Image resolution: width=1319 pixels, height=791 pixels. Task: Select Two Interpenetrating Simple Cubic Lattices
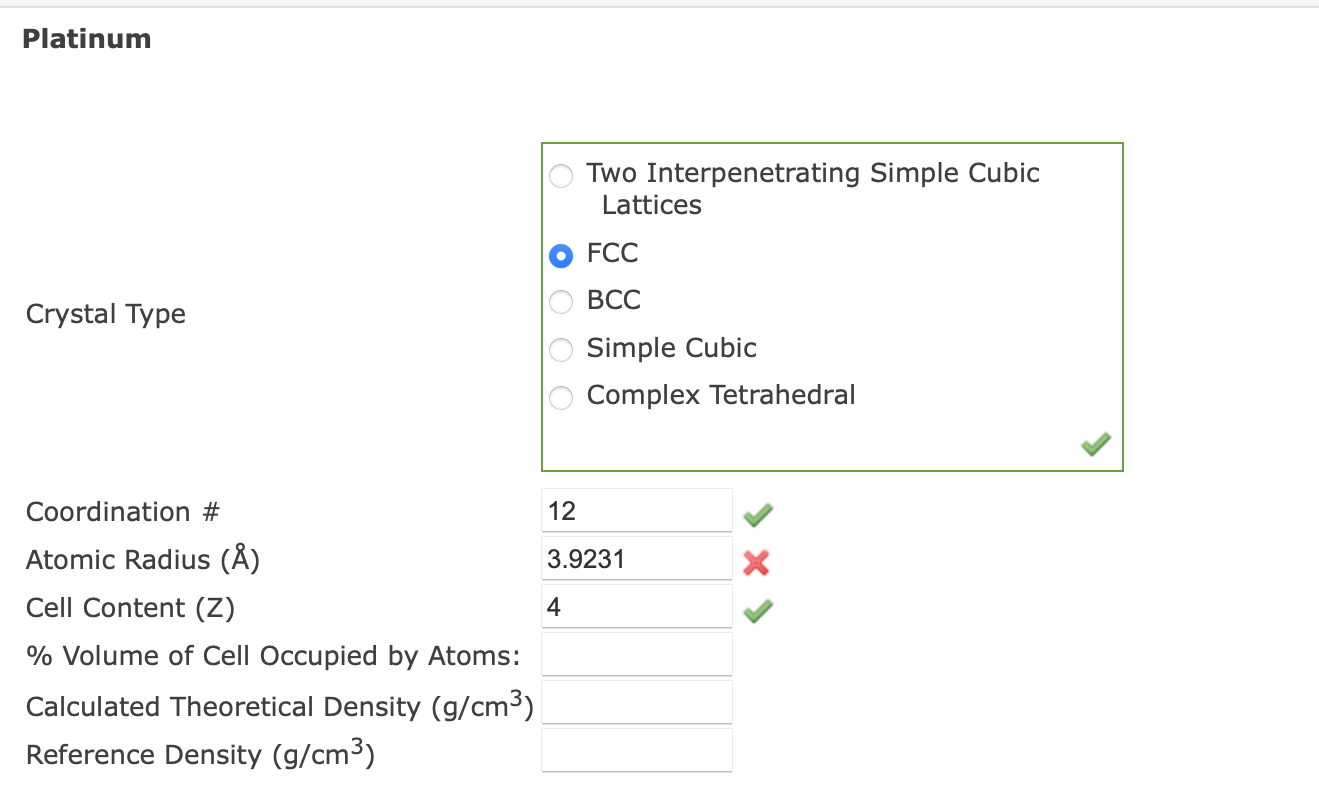click(x=561, y=175)
